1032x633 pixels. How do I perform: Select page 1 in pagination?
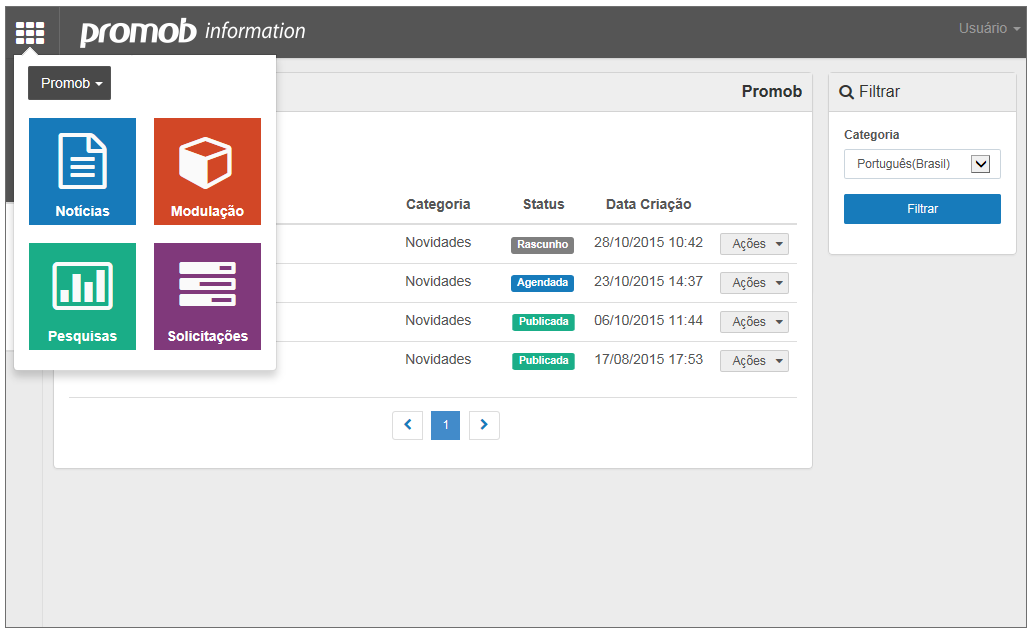click(x=446, y=425)
